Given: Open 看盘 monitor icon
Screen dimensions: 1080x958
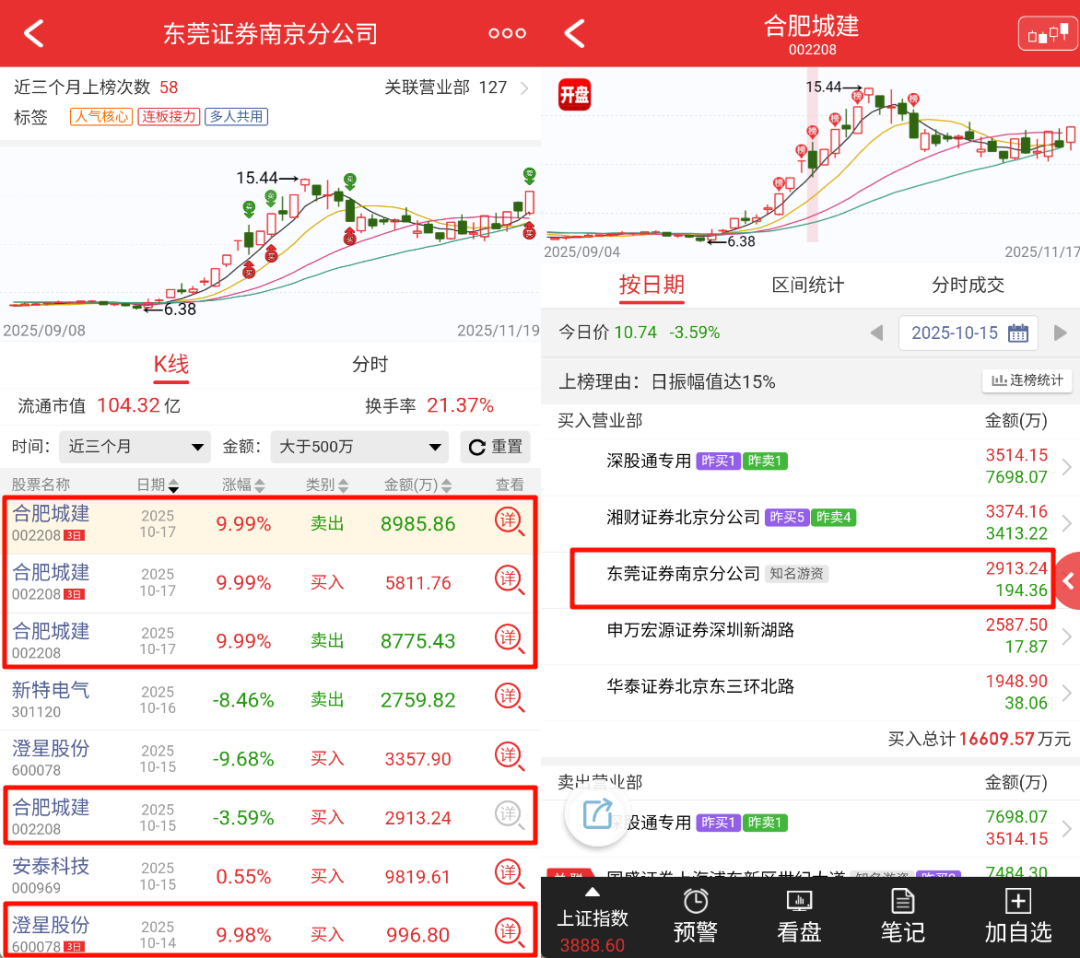Looking at the screenshot, I should click(x=799, y=901).
